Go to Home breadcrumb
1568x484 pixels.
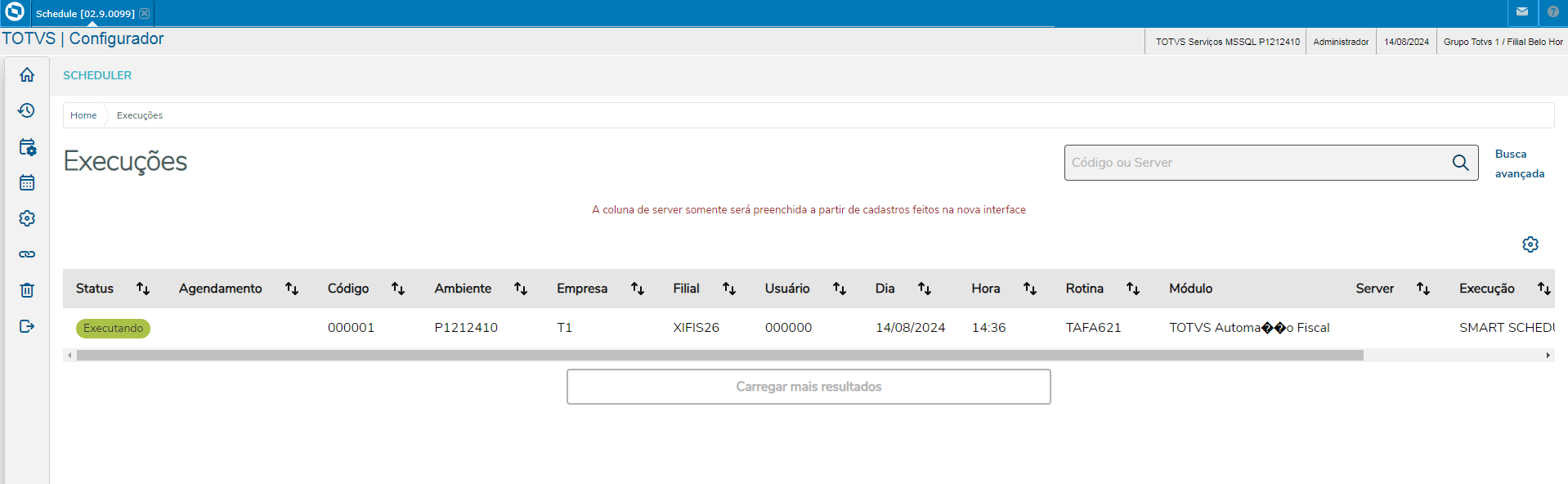pos(83,115)
